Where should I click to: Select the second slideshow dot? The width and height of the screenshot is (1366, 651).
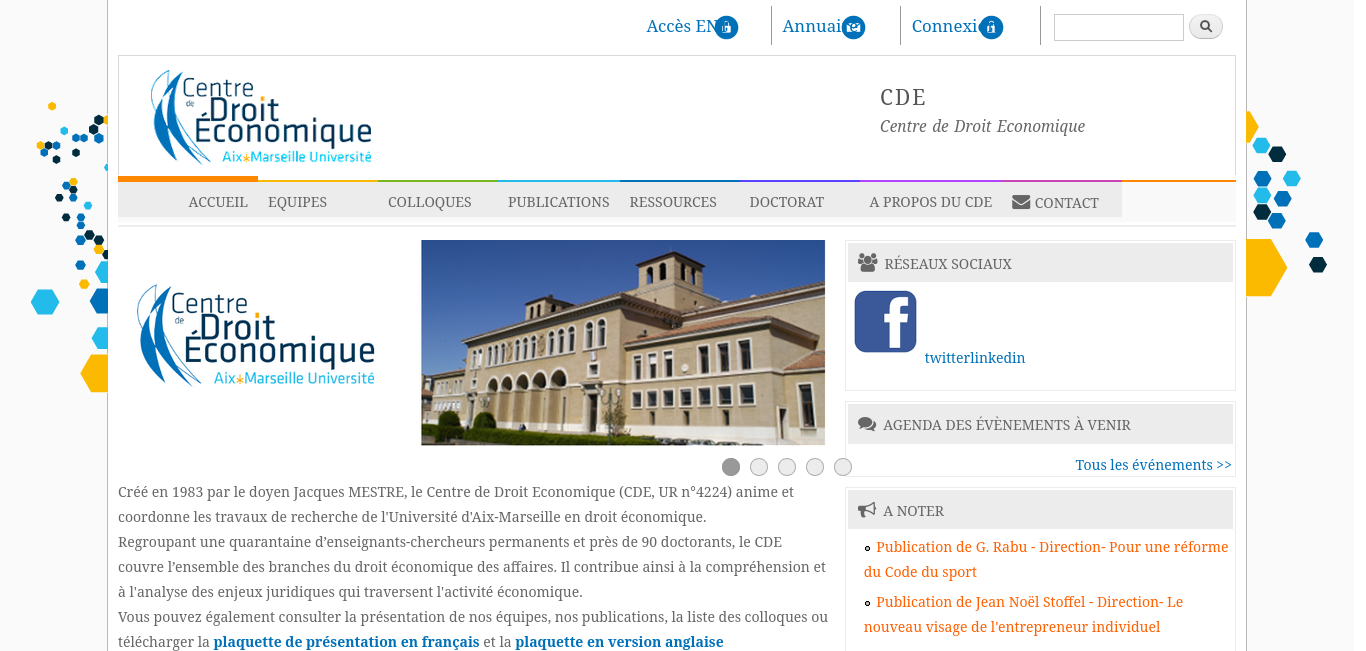(759, 467)
